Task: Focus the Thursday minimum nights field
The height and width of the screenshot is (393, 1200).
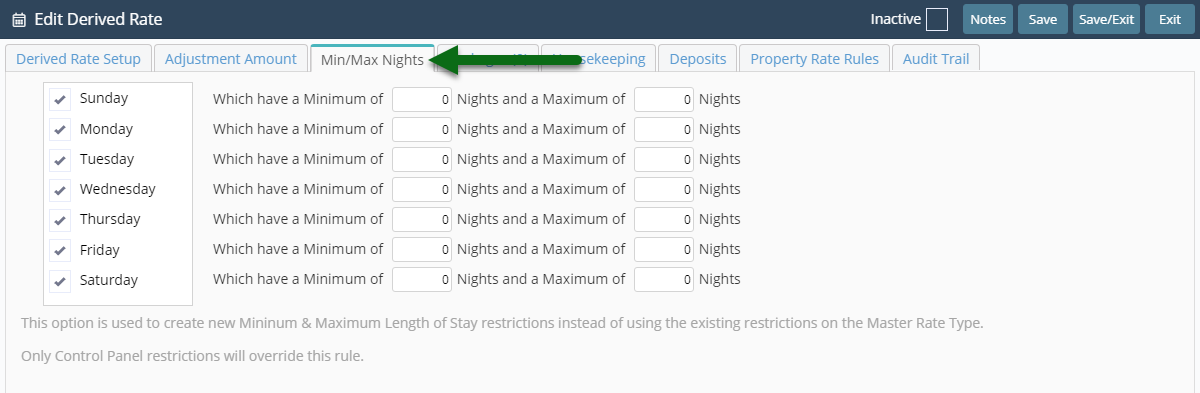Action: (422, 220)
